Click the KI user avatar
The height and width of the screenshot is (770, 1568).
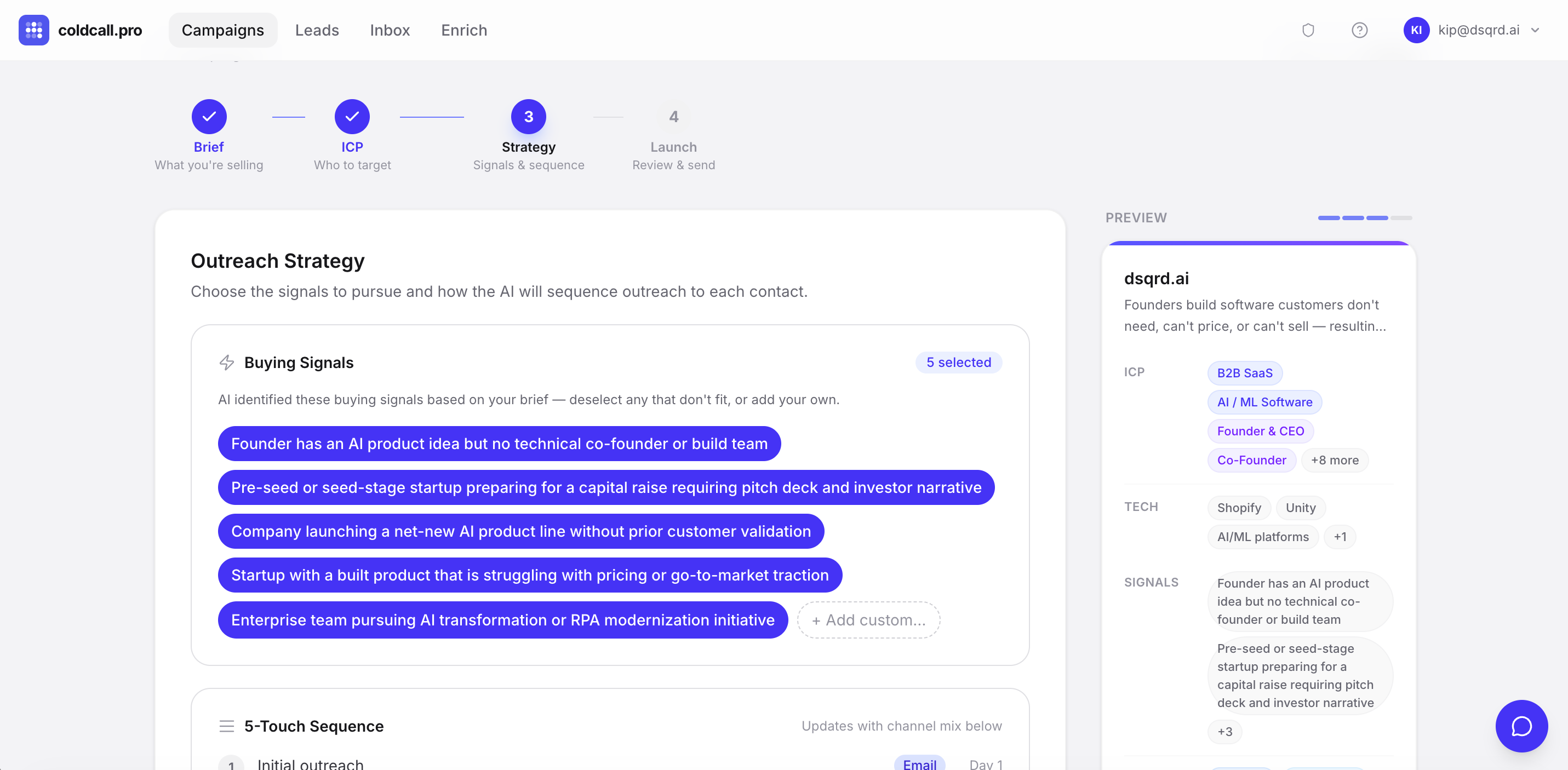(x=1416, y=30)
